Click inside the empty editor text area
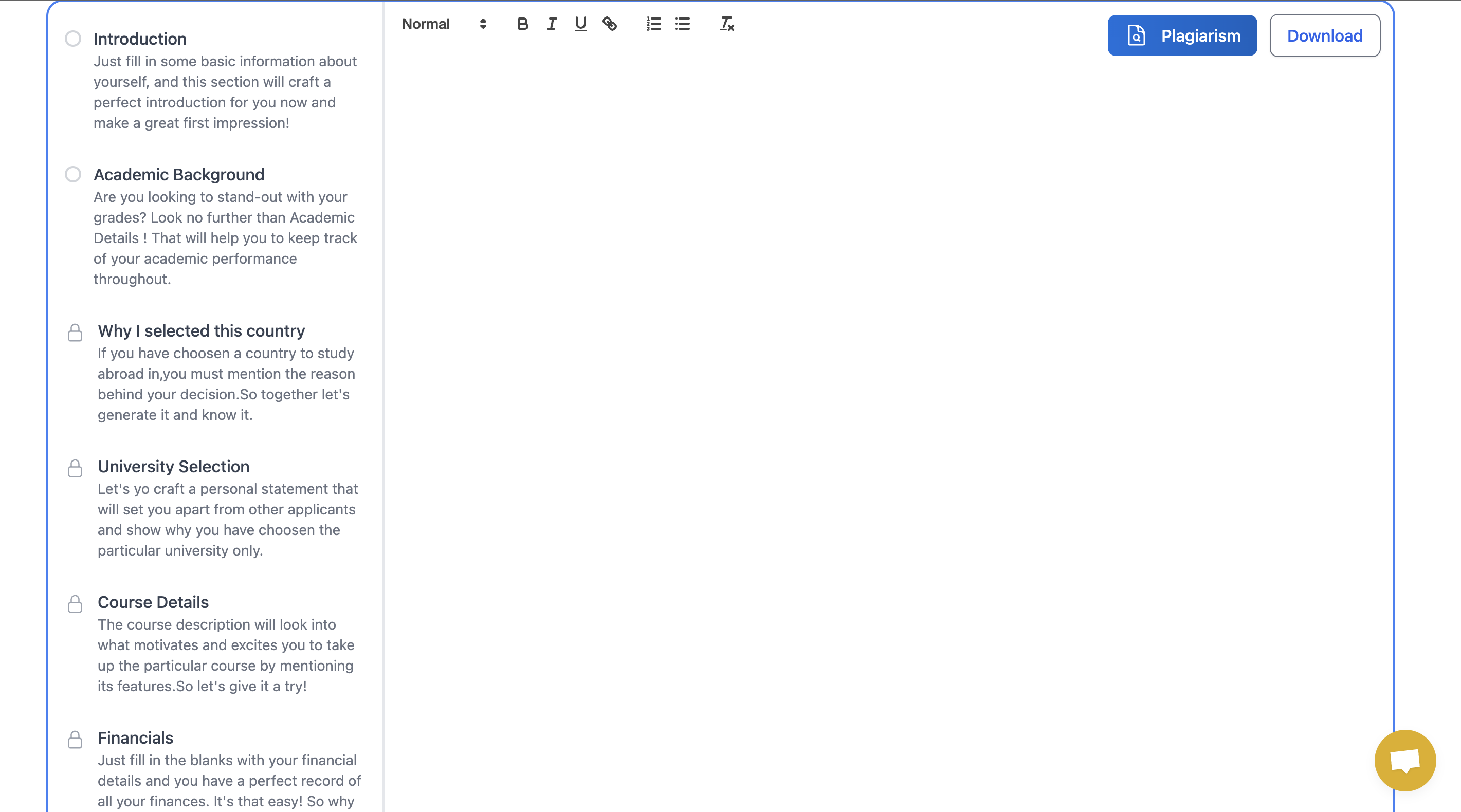The height and width of the screenshot is (812, 1461). click(888, 431)
